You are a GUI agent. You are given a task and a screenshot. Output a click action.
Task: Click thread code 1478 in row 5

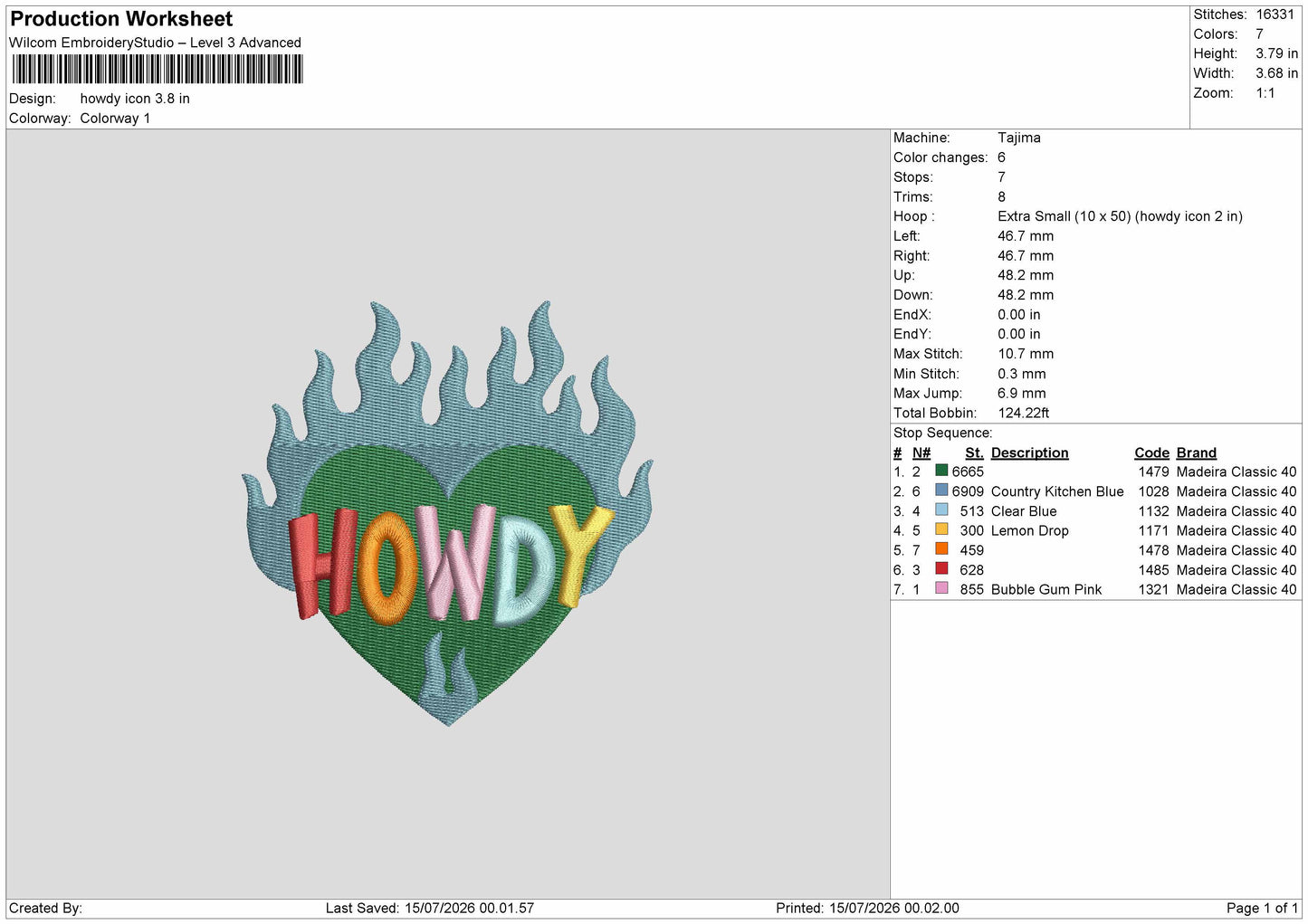pos(1153,550)
